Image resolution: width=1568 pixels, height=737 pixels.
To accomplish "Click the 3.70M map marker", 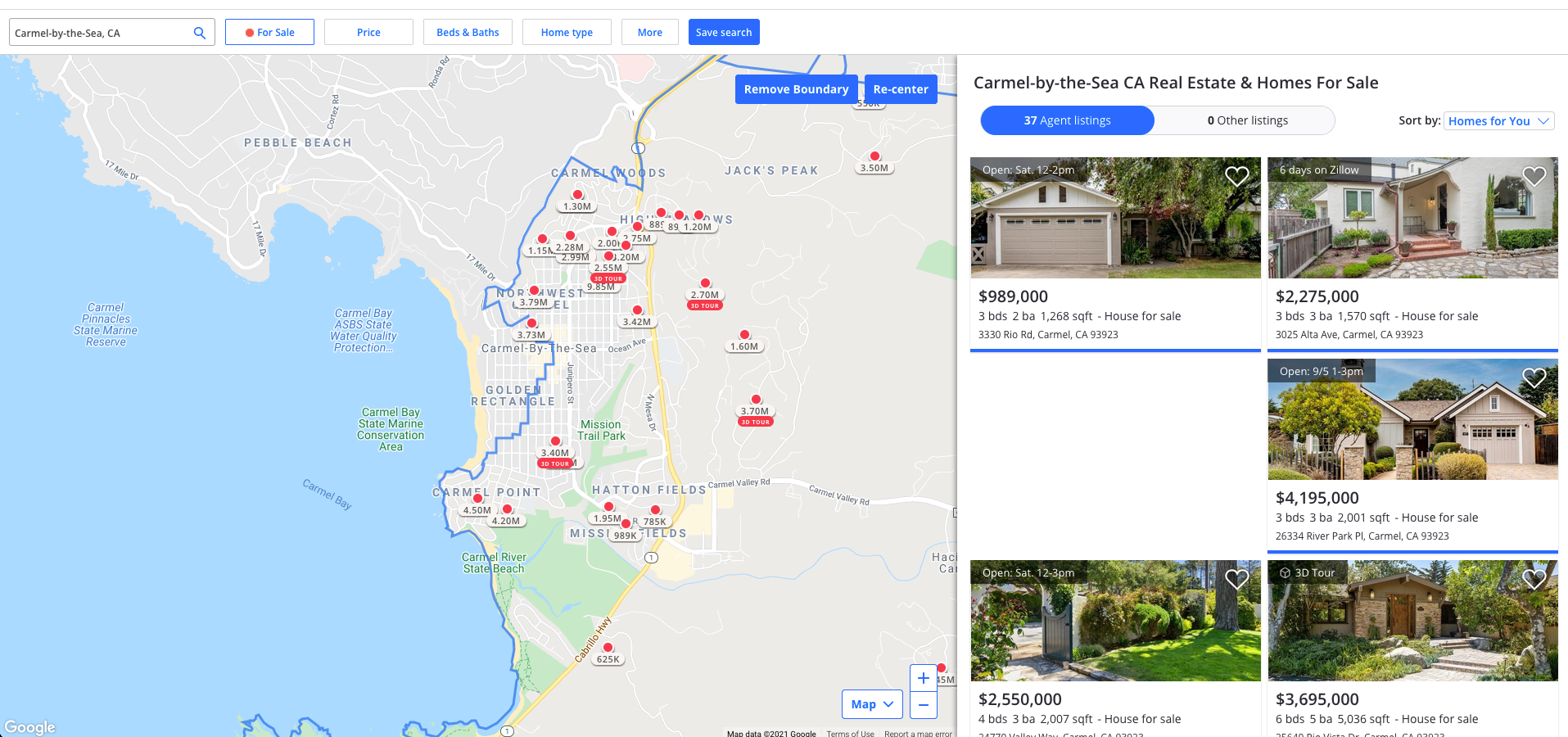I will click(x=755, y=411).
